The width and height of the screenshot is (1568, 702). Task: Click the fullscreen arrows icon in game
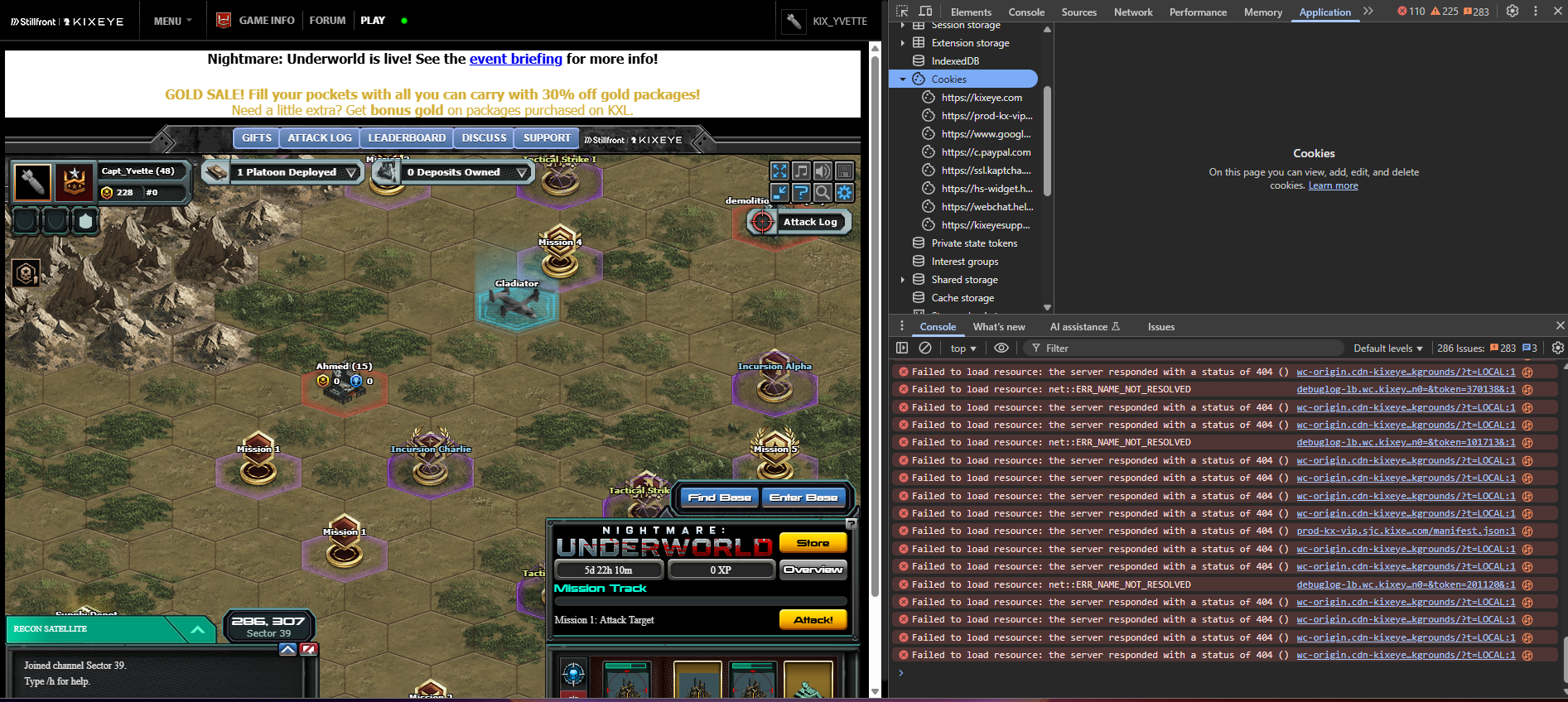tap(779, 171)
